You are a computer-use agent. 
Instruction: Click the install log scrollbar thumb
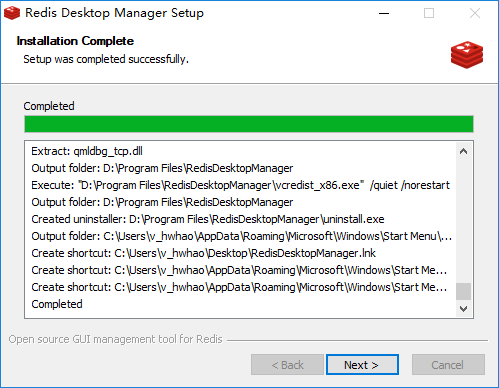(463, 291)
